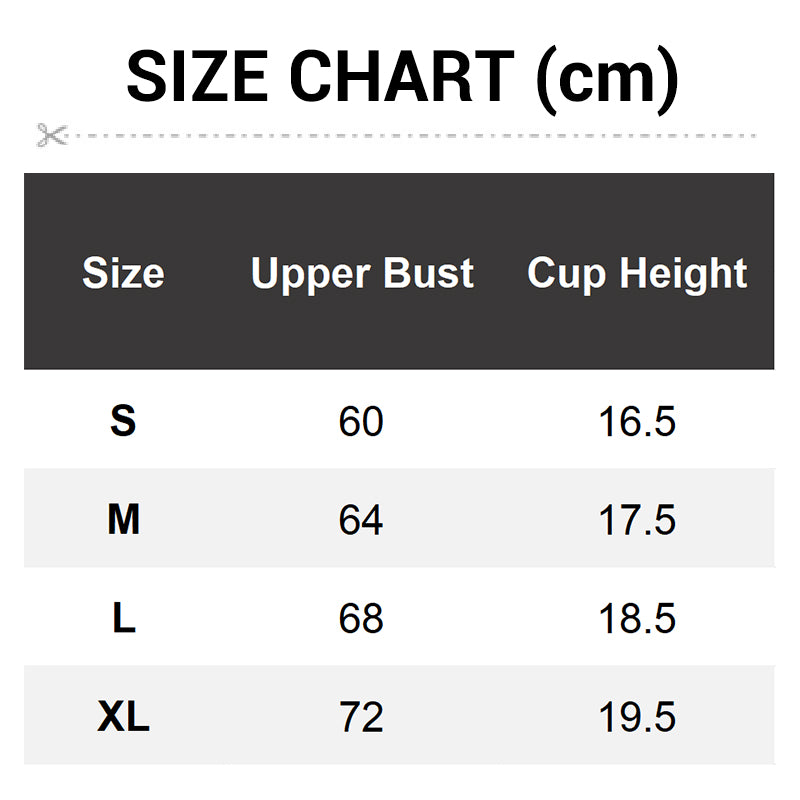Click the dashed cut line below the title

410,134
